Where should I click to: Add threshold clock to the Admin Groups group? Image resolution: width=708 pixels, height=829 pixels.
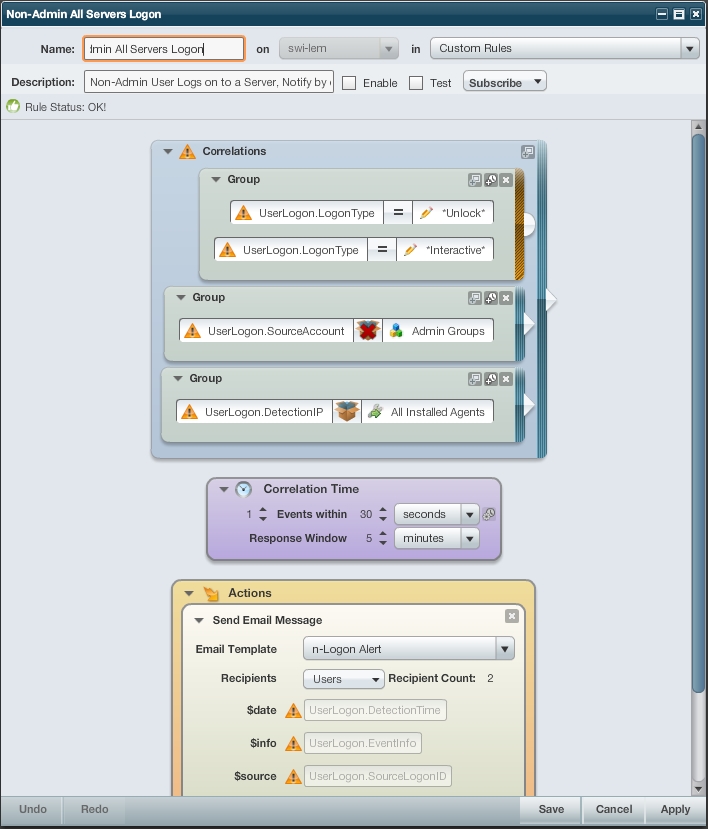click(x=491, y=298)
